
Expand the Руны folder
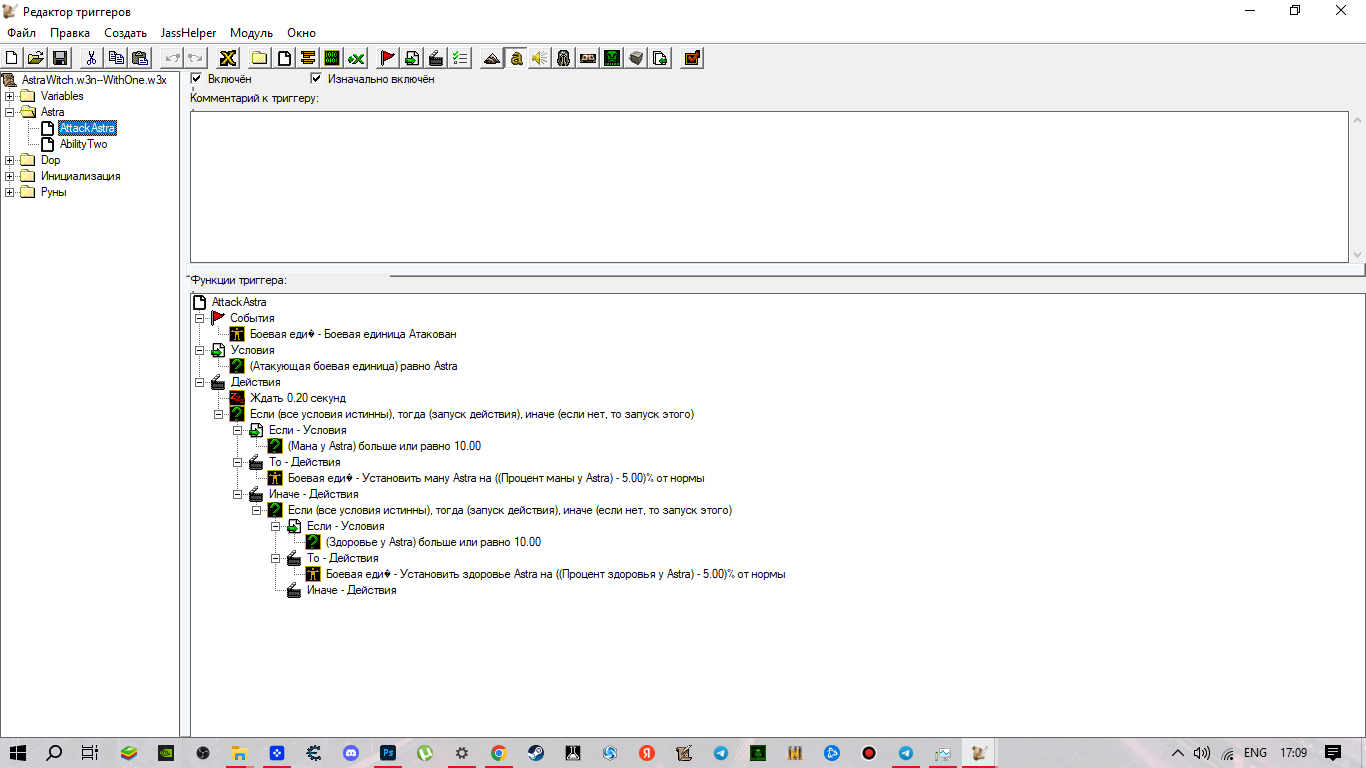pyautogui.click(x=10, y=192)
